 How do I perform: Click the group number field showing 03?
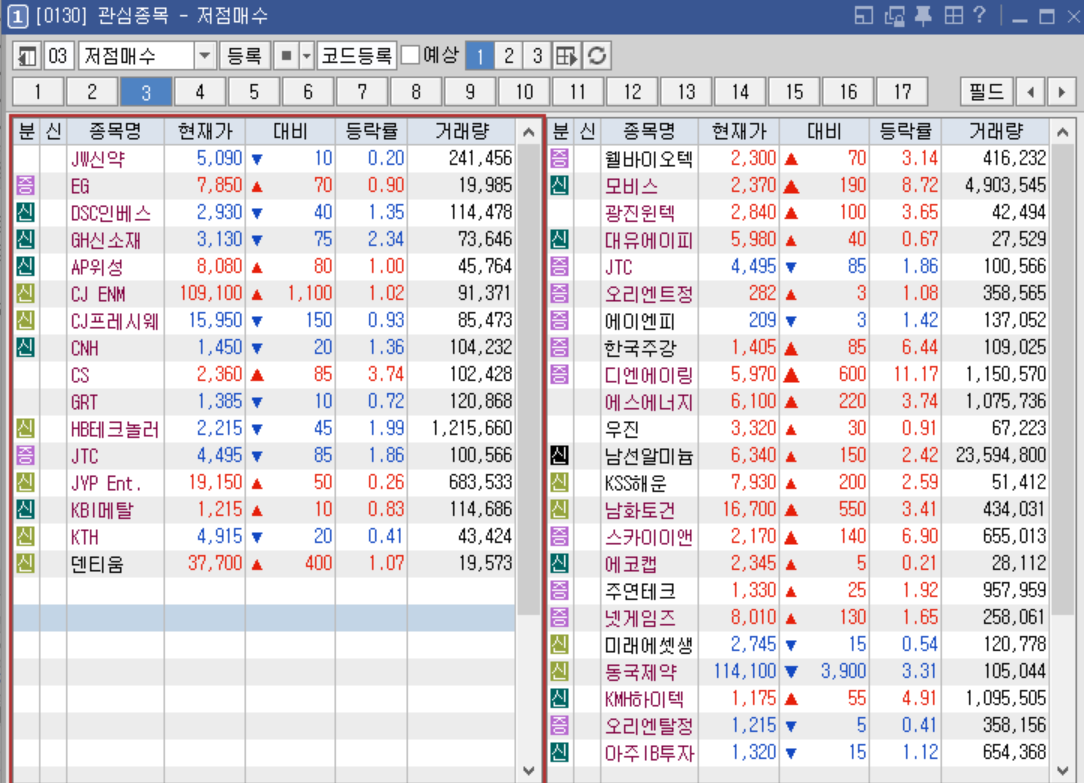click(58, 56)
